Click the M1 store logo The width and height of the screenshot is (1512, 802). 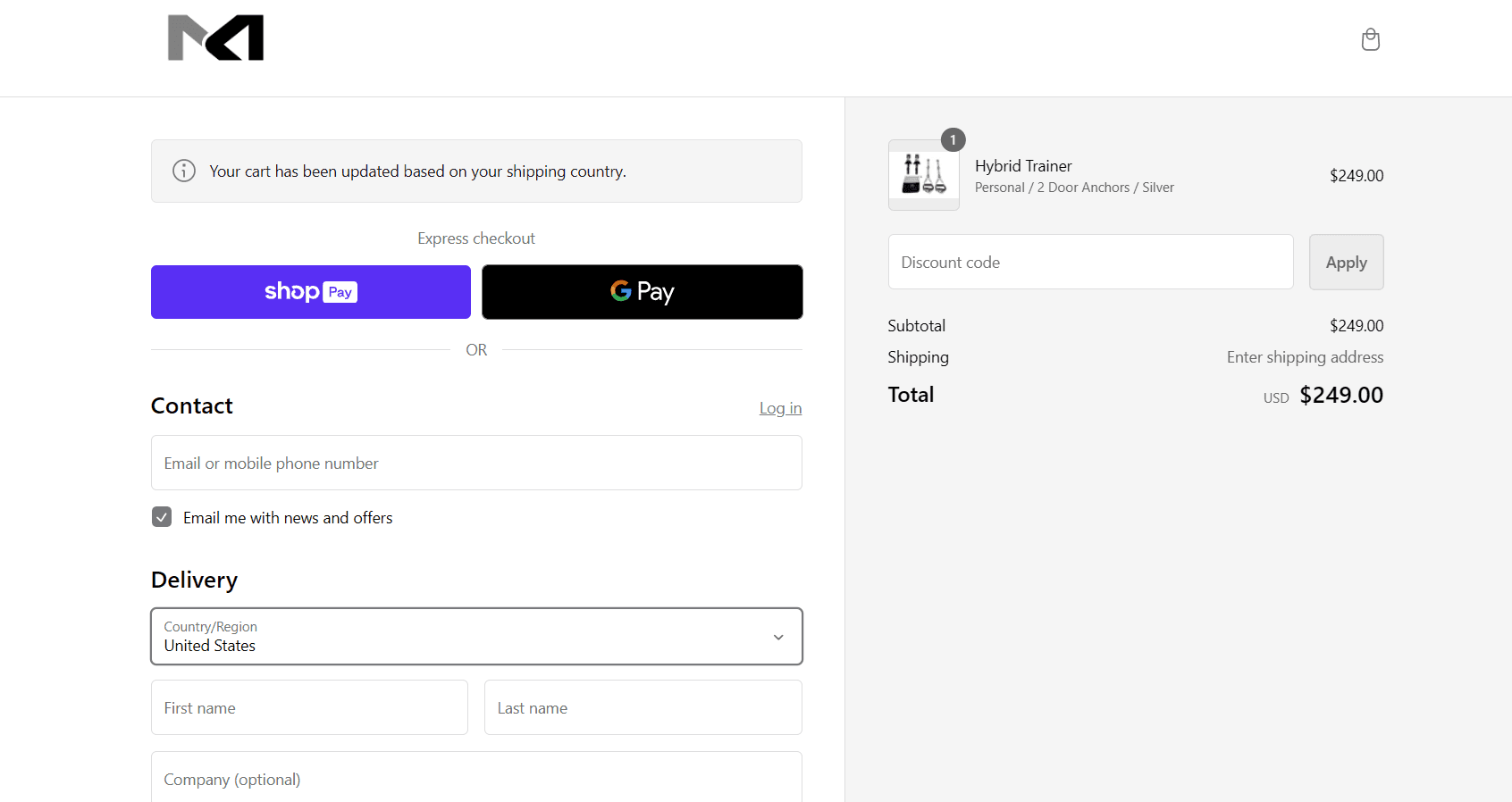[216, 38]
